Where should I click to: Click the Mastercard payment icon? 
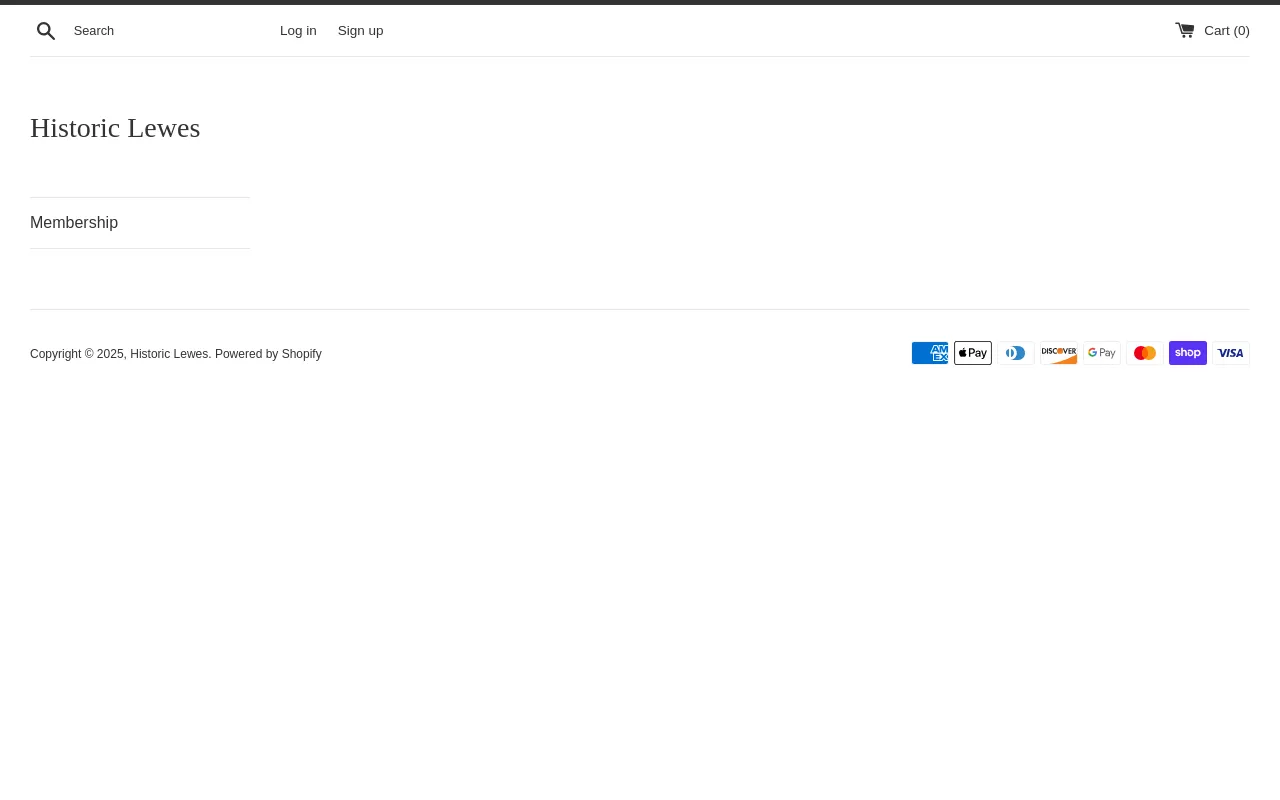[x=1145, y=353]
